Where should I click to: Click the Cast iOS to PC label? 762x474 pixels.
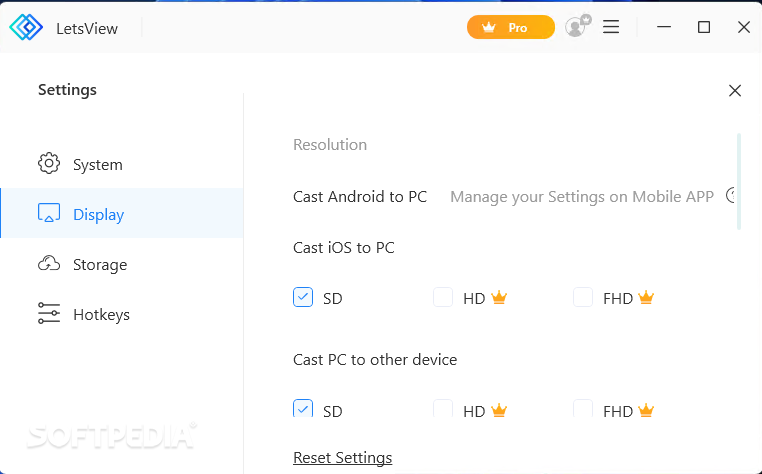[344, 247]
